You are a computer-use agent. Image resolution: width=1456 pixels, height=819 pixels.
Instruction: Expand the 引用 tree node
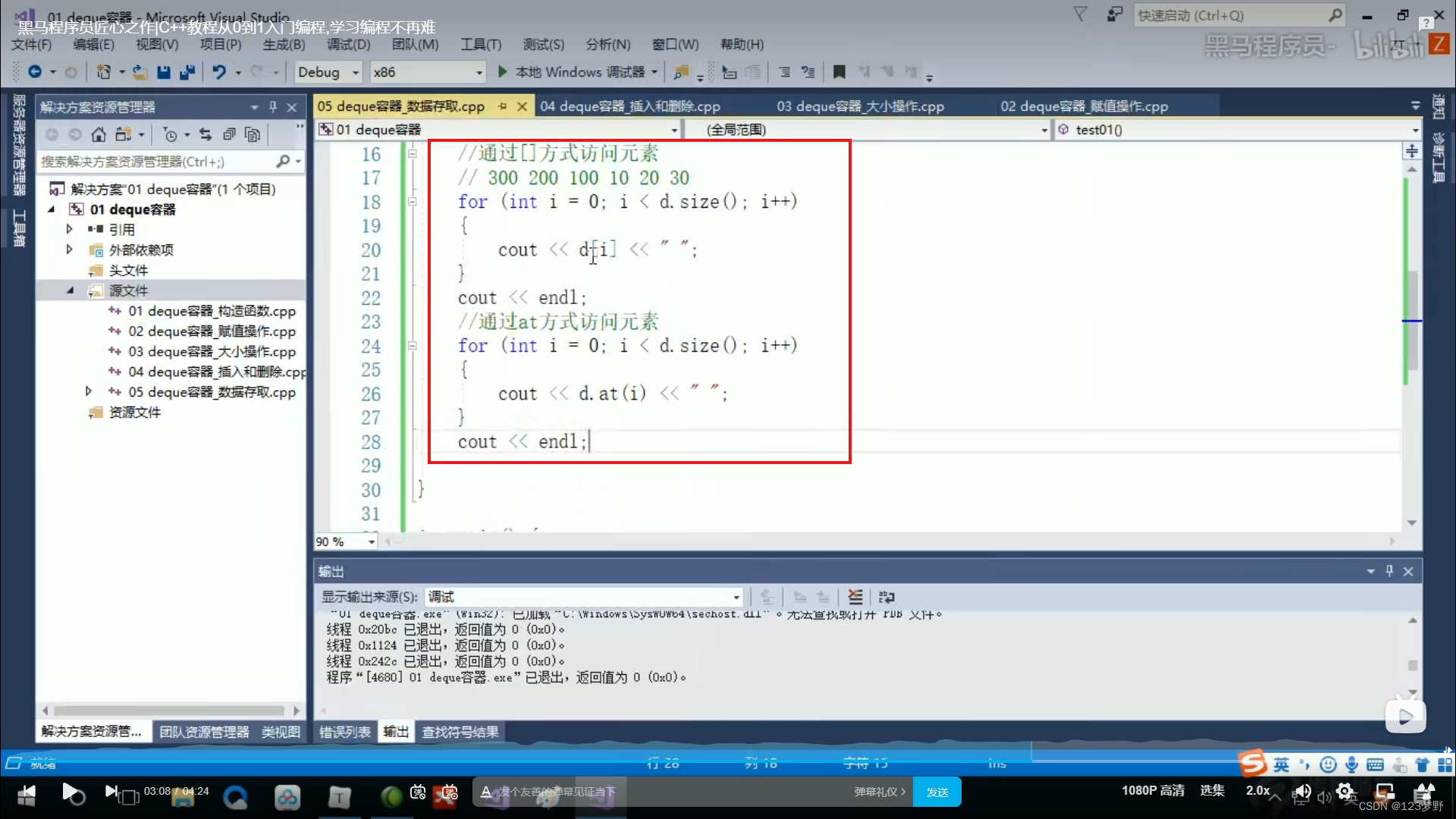pyautogui.click(x=70, y=229)
